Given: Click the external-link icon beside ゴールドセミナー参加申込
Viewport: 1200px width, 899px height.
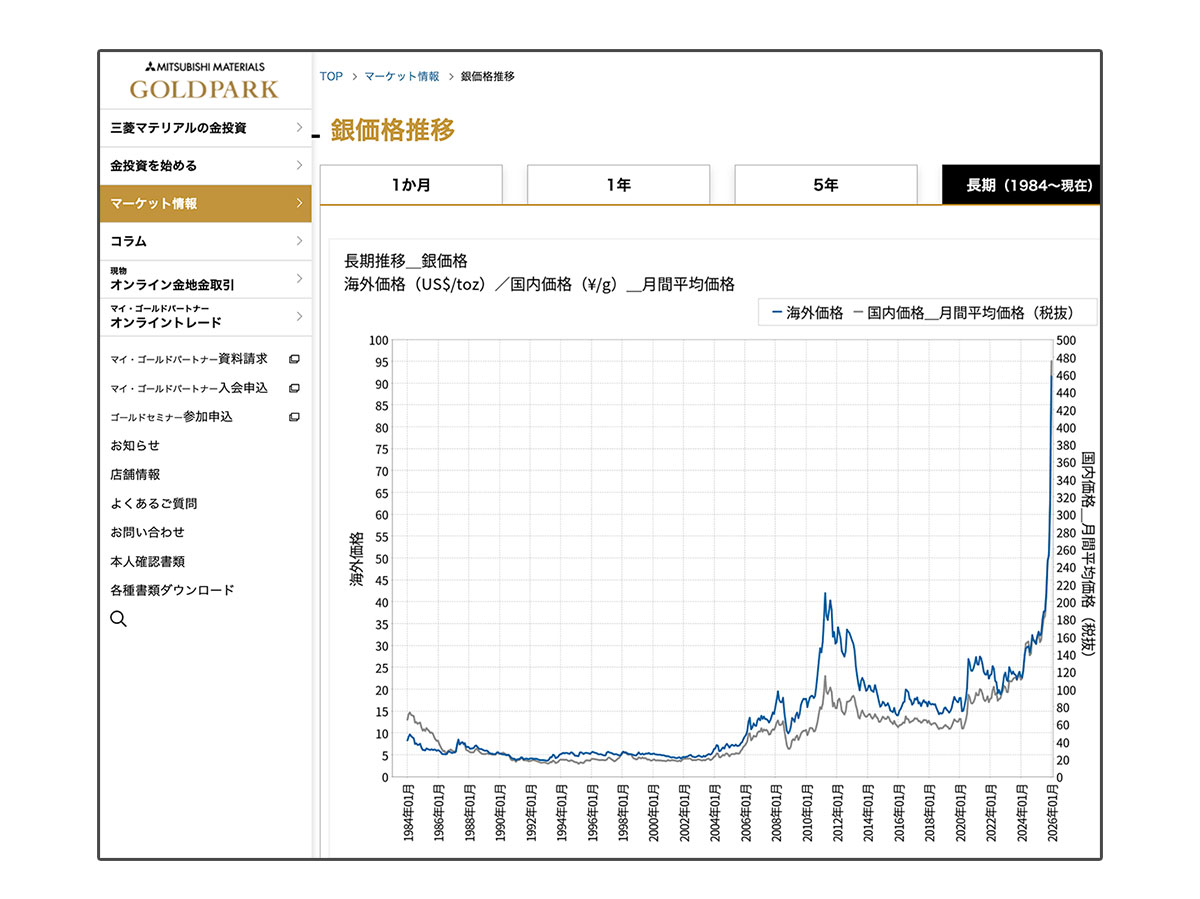Looking at the screenshot, I should [x=293, y=417].
